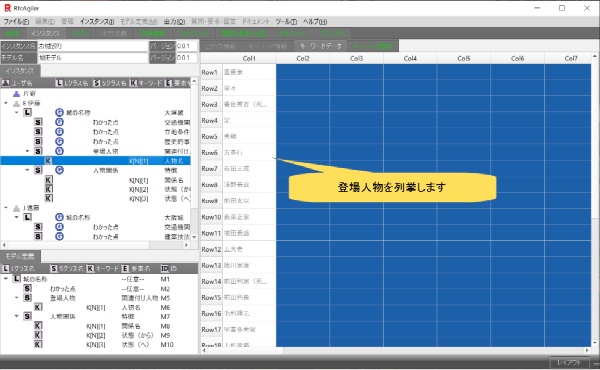Viewport: 600px width, 370px height.
Task: Click the S icon in the 立地条件 row
Action: (x=38, y=132)
